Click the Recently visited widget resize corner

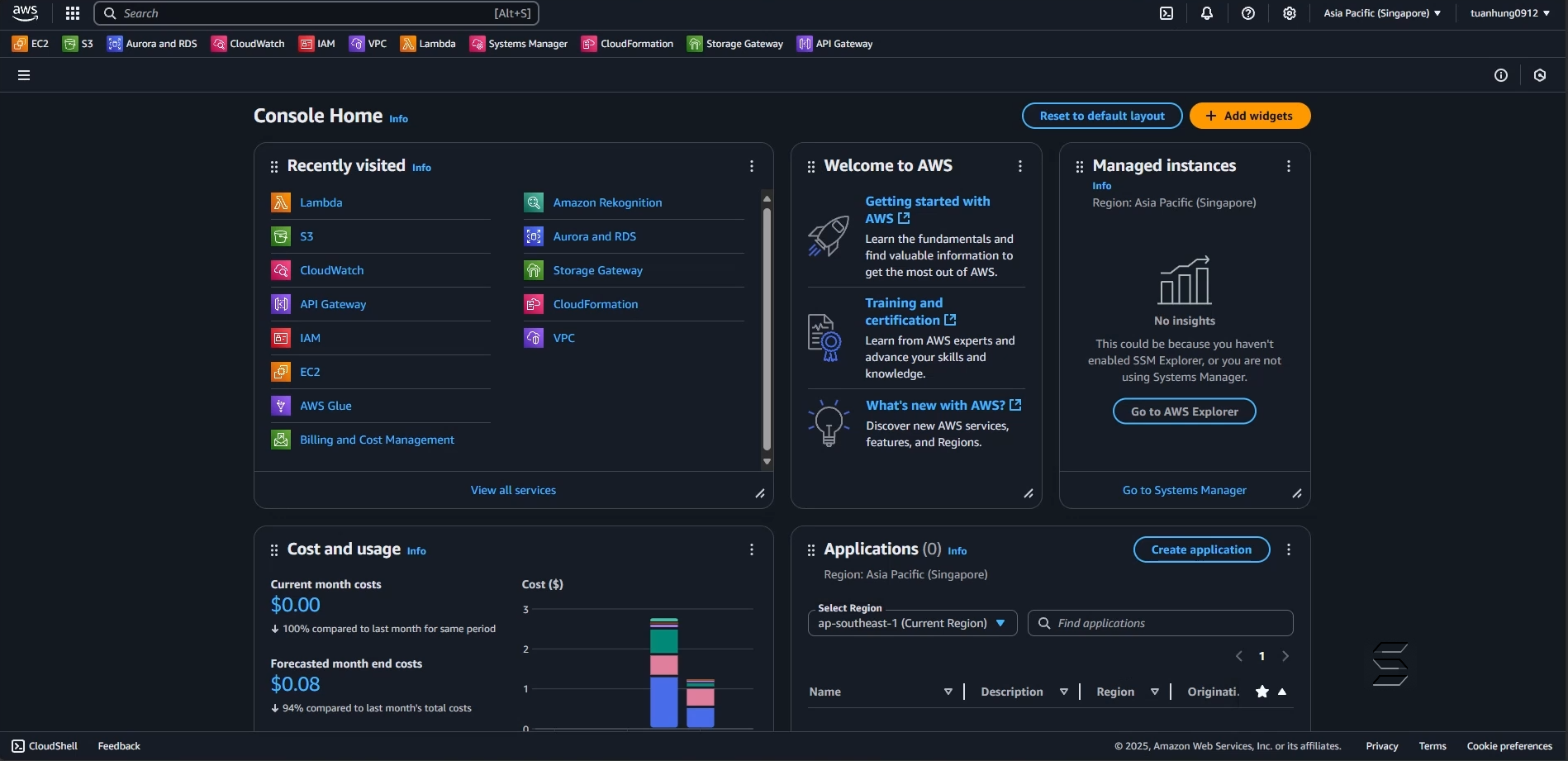(x=760, y=493)
